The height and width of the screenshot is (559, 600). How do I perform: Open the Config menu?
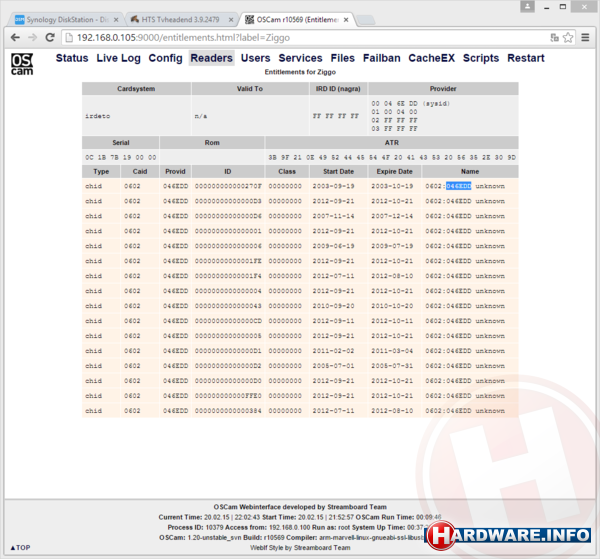tap(165, 58)
